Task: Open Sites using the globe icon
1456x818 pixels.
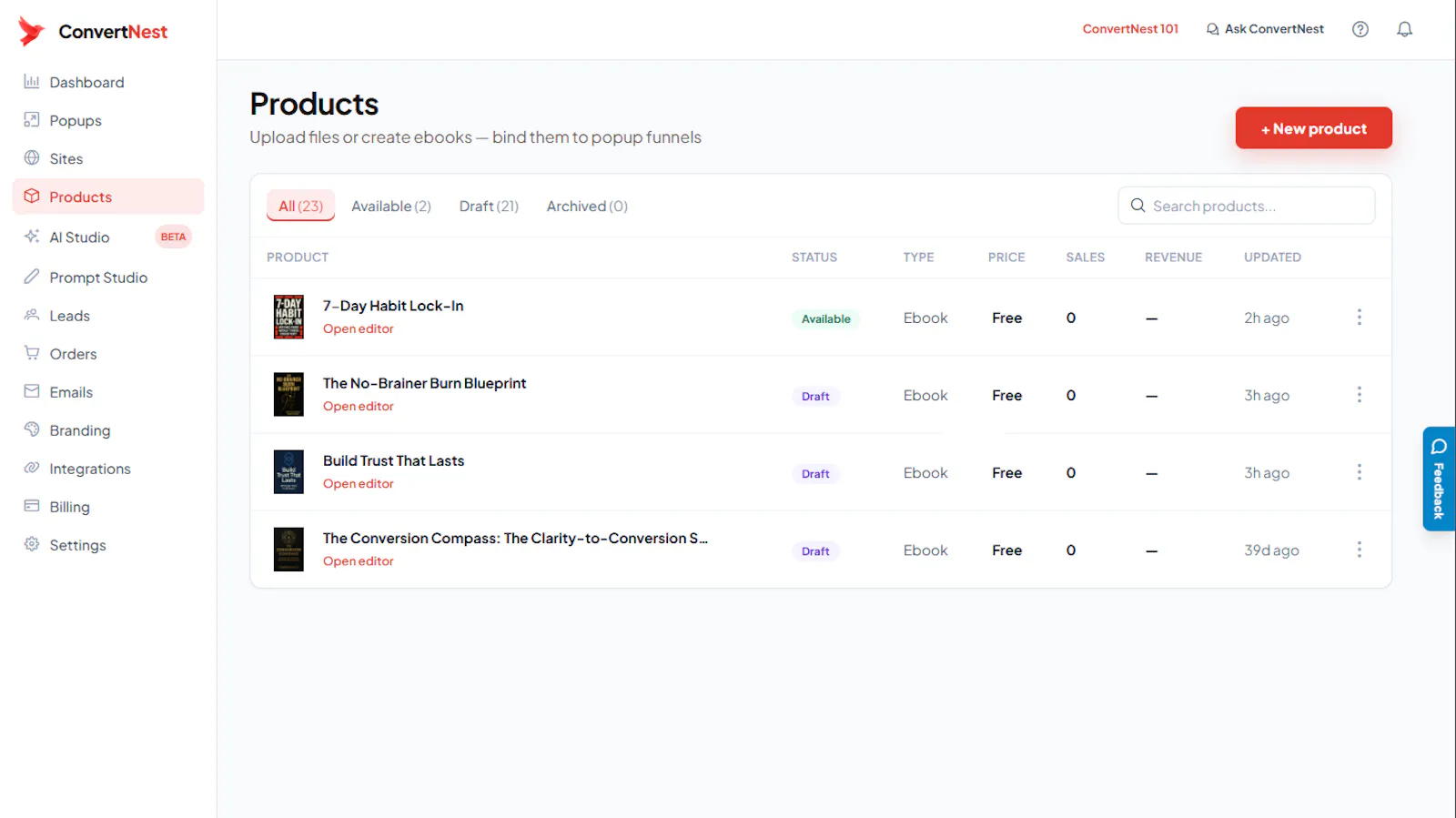Action: point(32,158)
